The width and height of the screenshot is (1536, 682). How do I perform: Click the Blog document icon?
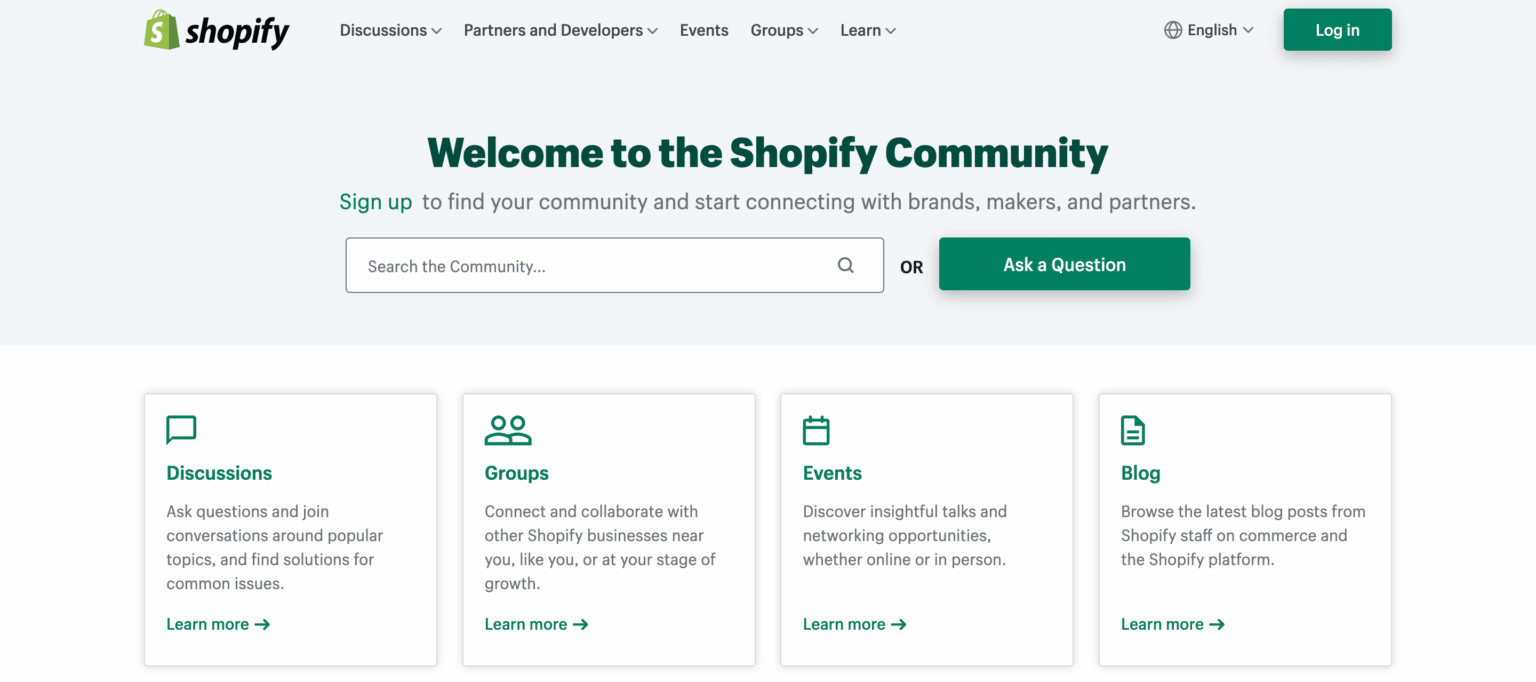[1133, 430]
